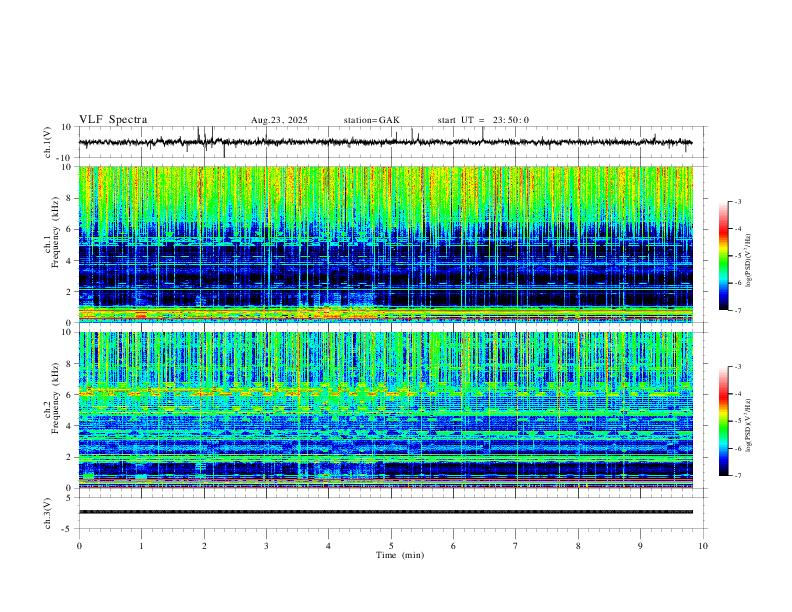Click the "4" kHz tick on ch.1 frequency axis
The height and width of the screenshot is (612, 792).
[70, 261]
